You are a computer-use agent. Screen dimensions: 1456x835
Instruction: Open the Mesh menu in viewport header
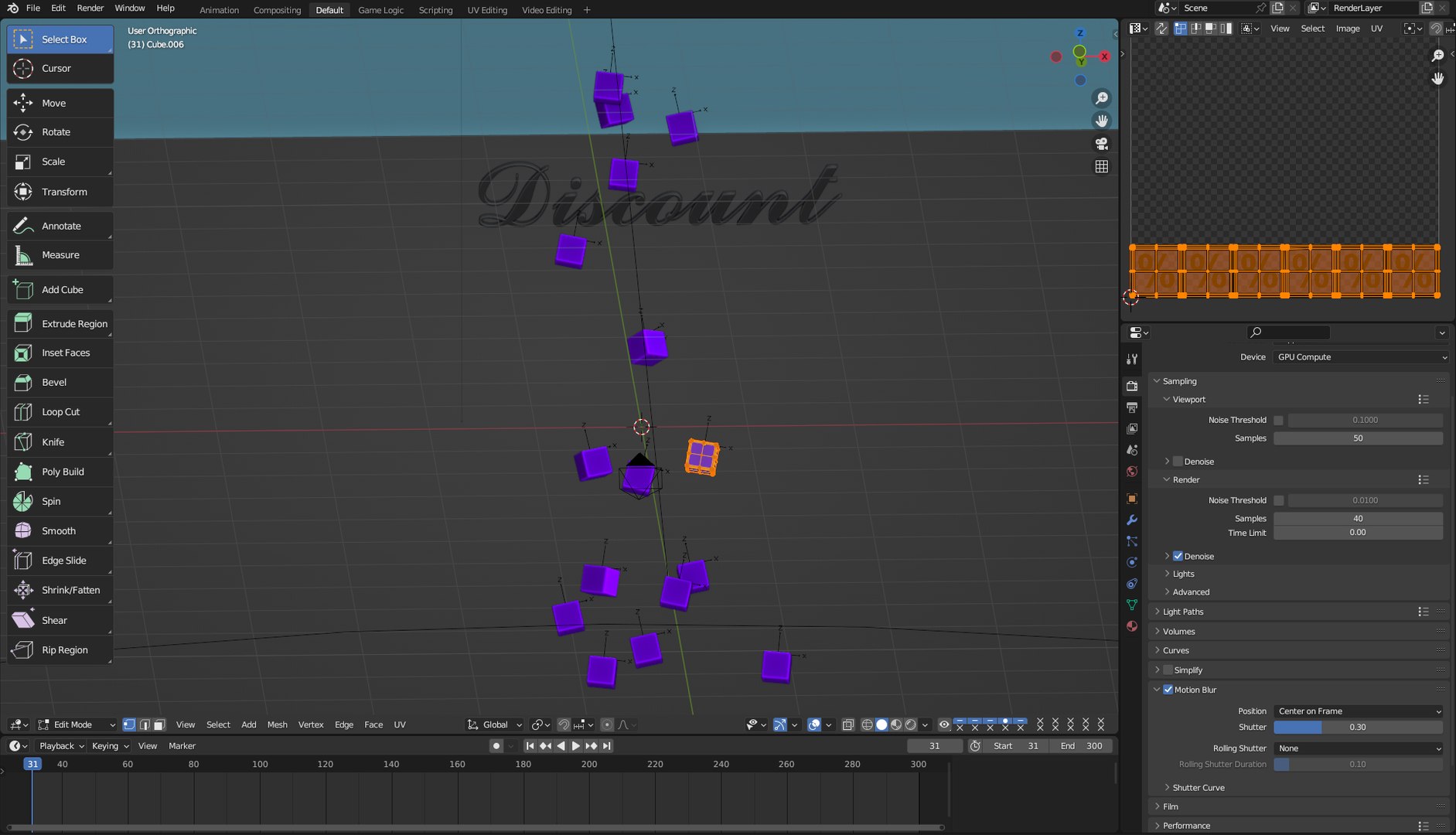pos(277,724)
